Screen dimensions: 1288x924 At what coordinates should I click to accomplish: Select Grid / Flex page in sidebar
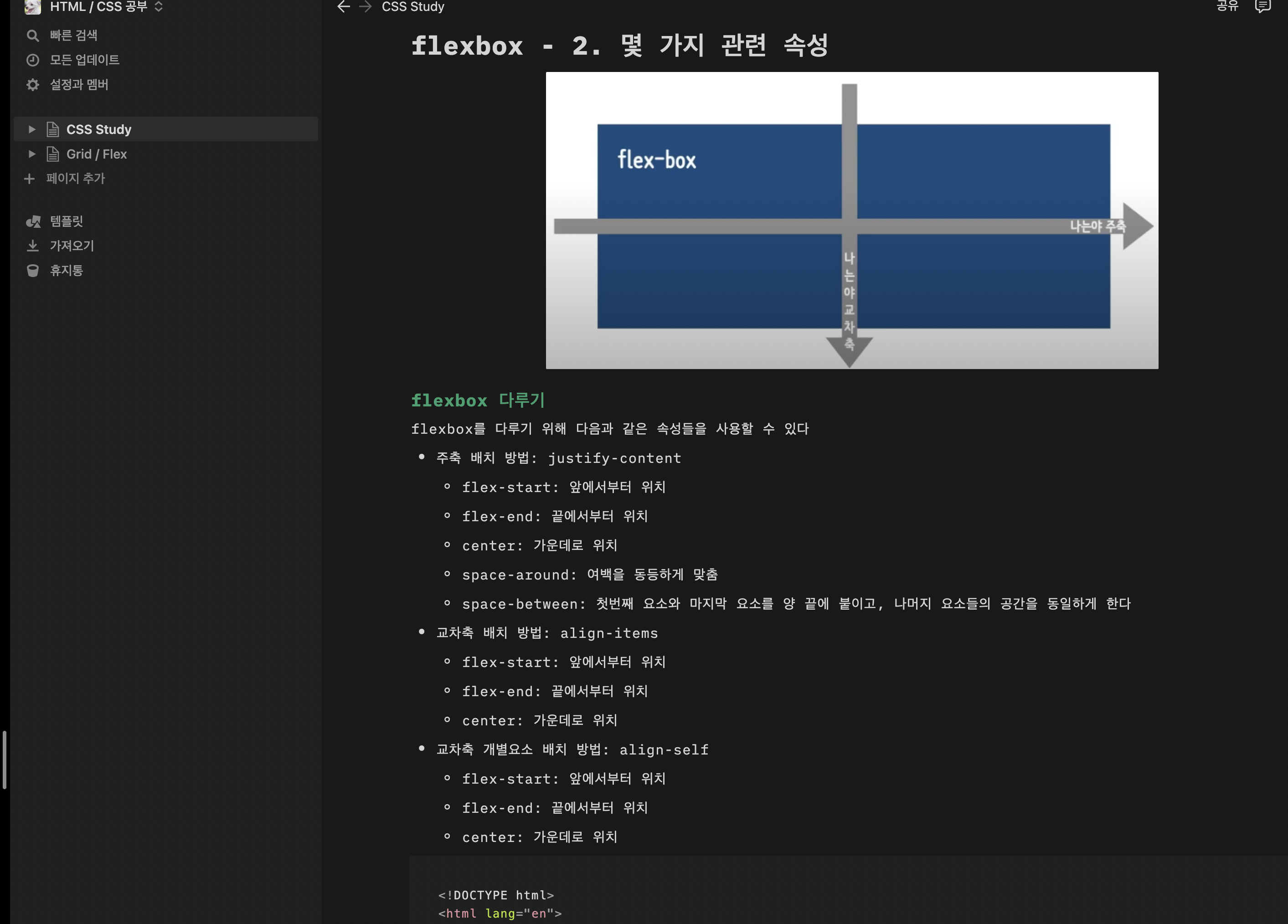click(97, 154)
